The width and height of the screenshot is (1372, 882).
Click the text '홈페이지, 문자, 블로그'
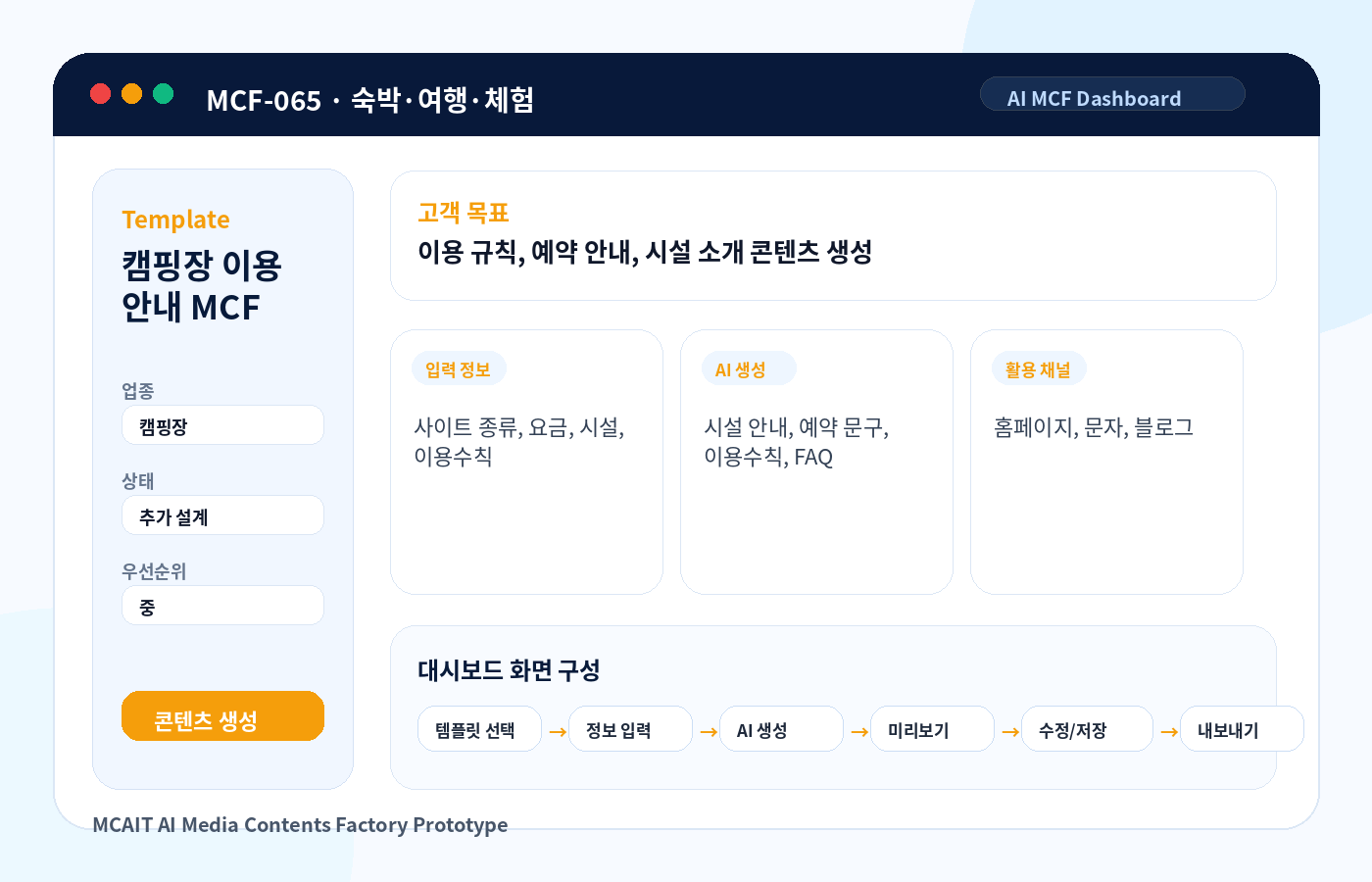1094,427
